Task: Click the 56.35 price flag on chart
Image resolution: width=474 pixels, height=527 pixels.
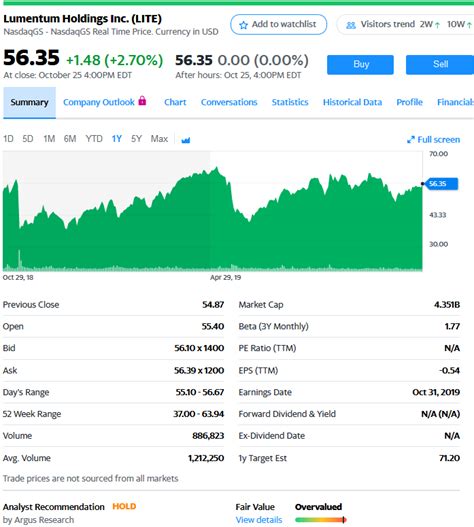Action: [x=441, y=184]
